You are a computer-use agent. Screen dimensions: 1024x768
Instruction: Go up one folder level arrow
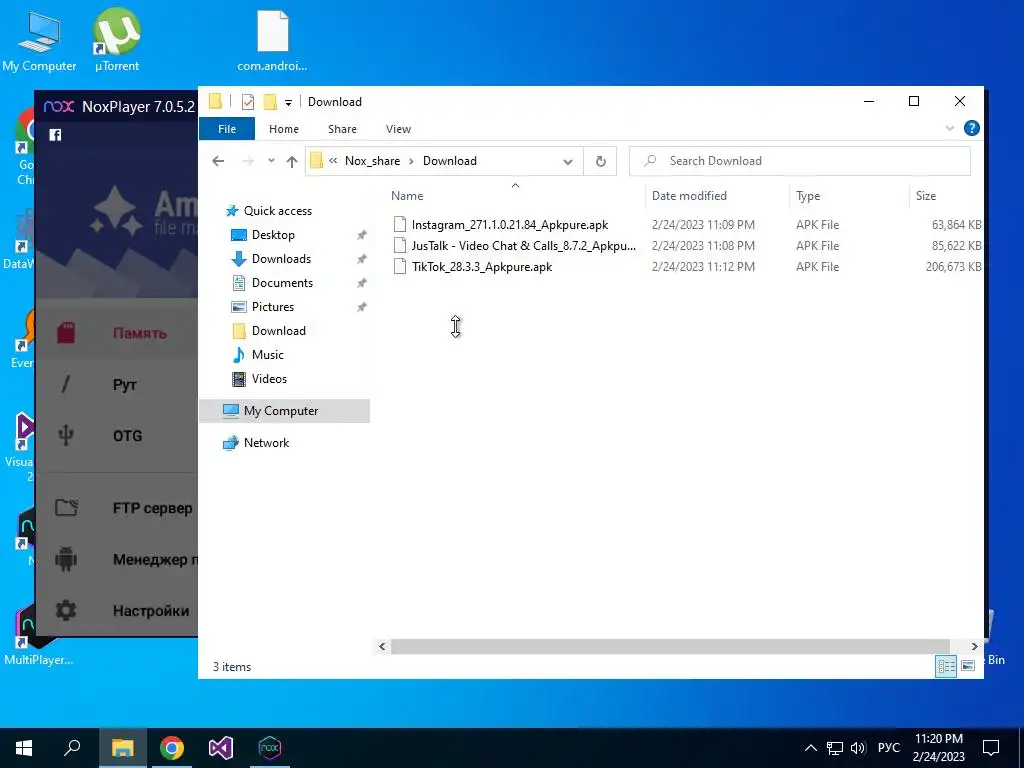(291, 161)
